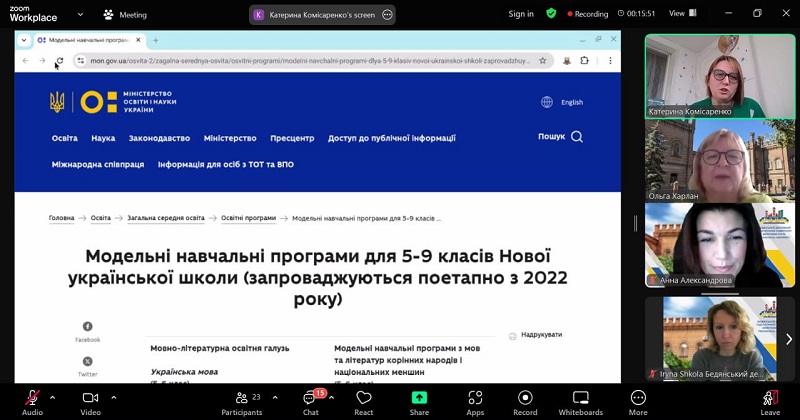
Task: Click the avatar extension icon in toolbar
Action: point(567,61)
